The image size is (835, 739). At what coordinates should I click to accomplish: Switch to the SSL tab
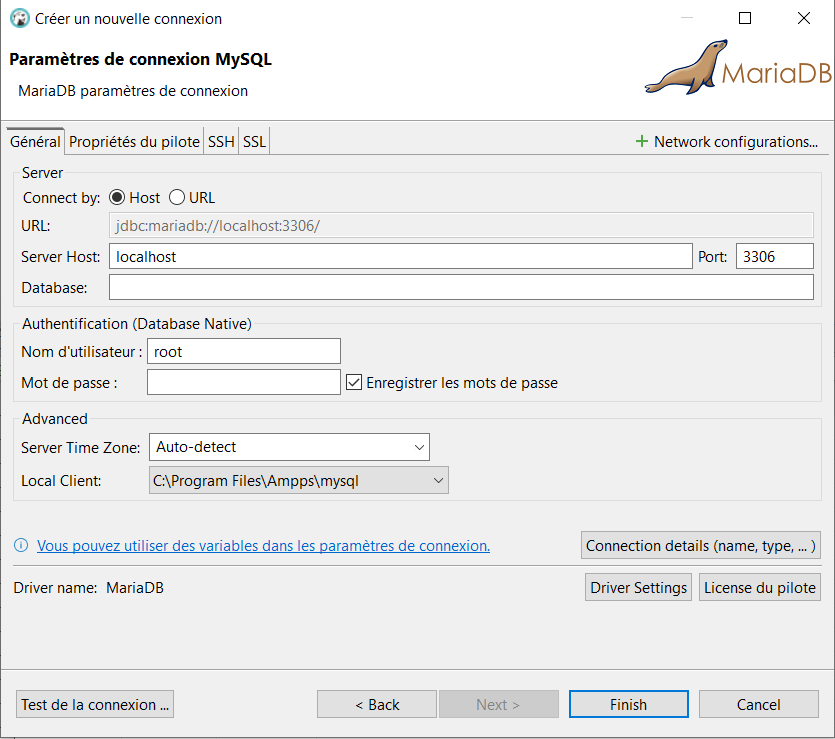coord(253,141)
